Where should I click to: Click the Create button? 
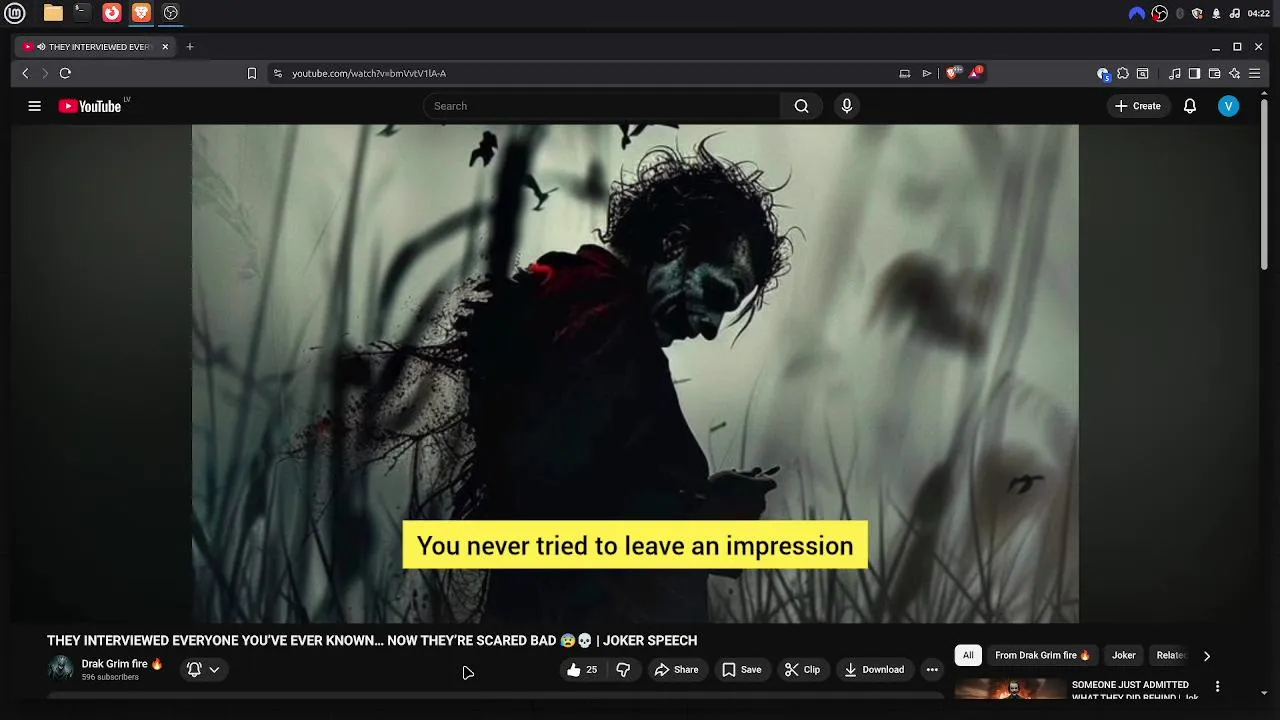coord(1138,106)
